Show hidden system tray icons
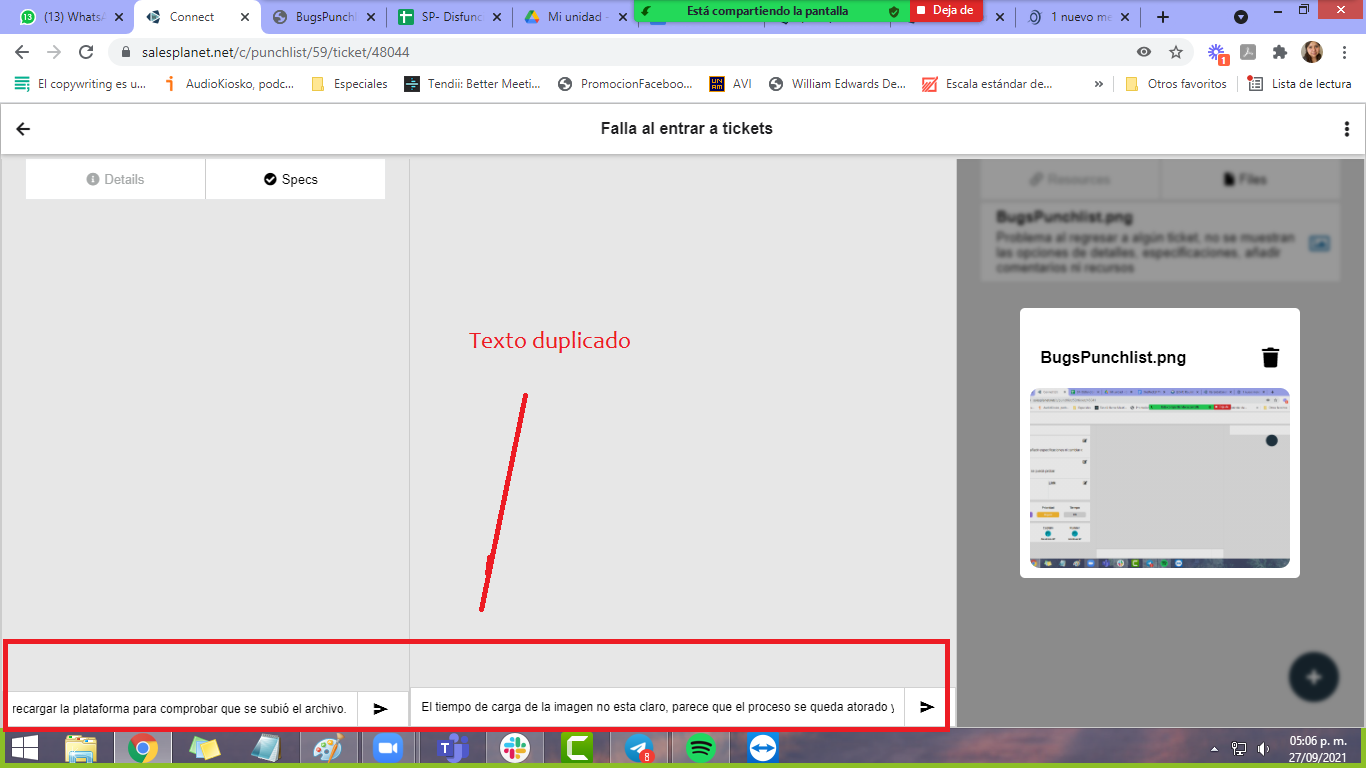The width and height of the screenshot is (1366, 768). (1214, 748)
